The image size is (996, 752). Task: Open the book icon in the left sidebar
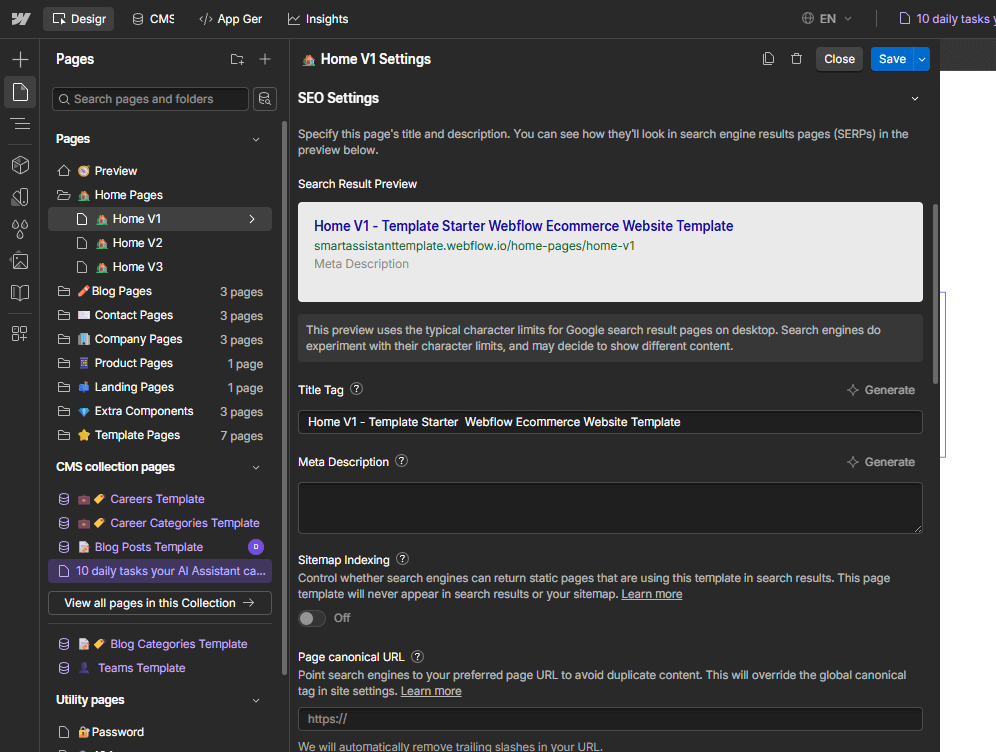[x=20, y=293]
